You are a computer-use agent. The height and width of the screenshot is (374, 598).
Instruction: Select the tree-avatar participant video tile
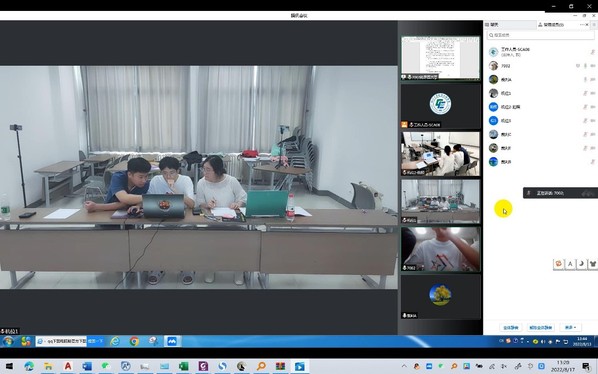pos(440,297)
